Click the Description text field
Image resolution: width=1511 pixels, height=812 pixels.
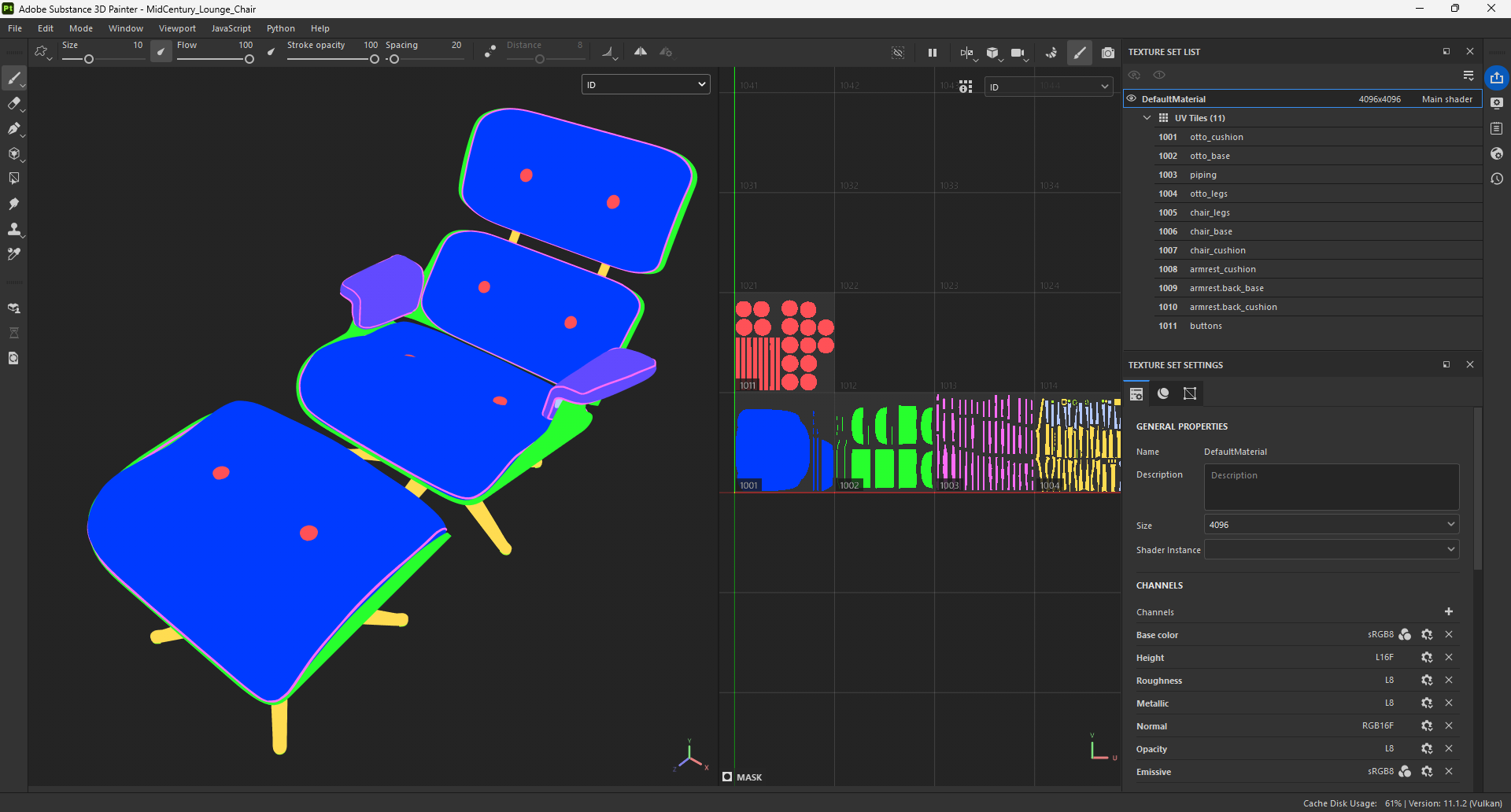(x=1331, y=487)
